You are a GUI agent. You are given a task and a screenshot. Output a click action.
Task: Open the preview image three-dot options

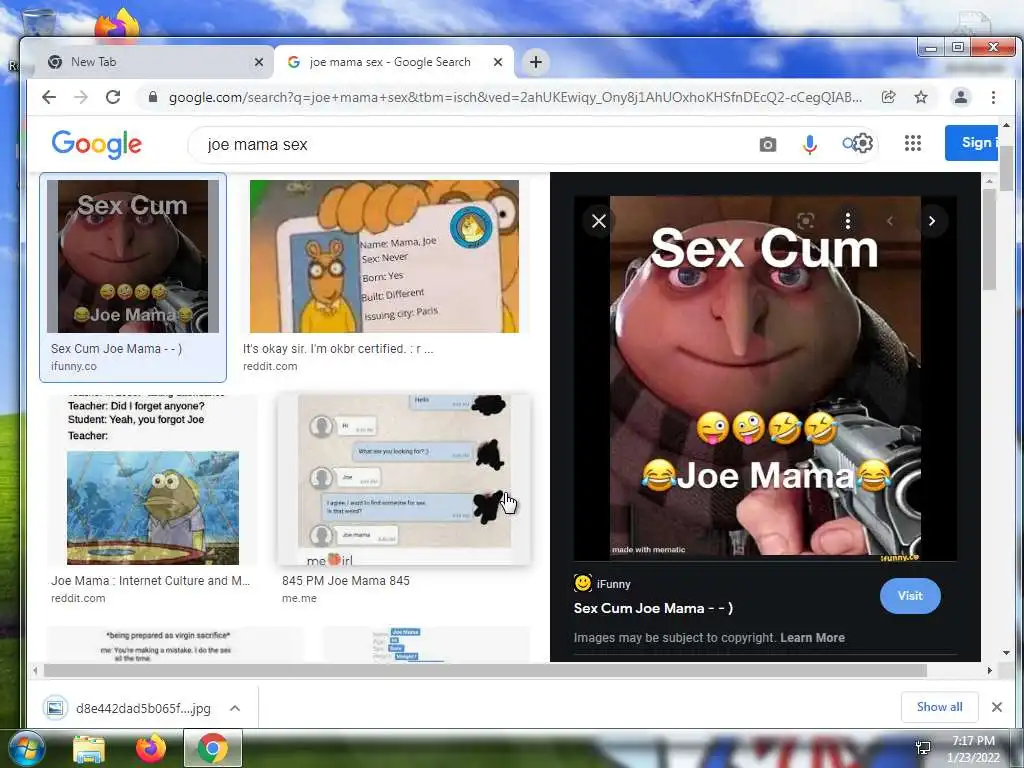tap(848, 221)
